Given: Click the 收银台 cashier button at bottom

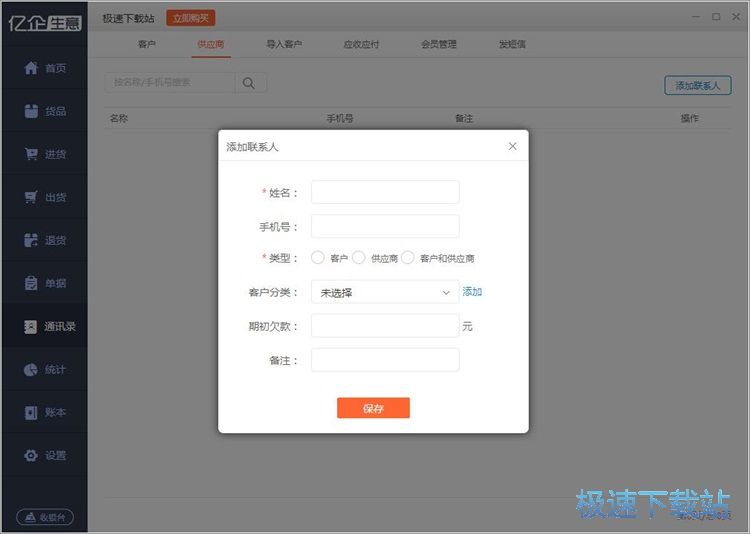Looking at the screenshot, I should 45,517.
